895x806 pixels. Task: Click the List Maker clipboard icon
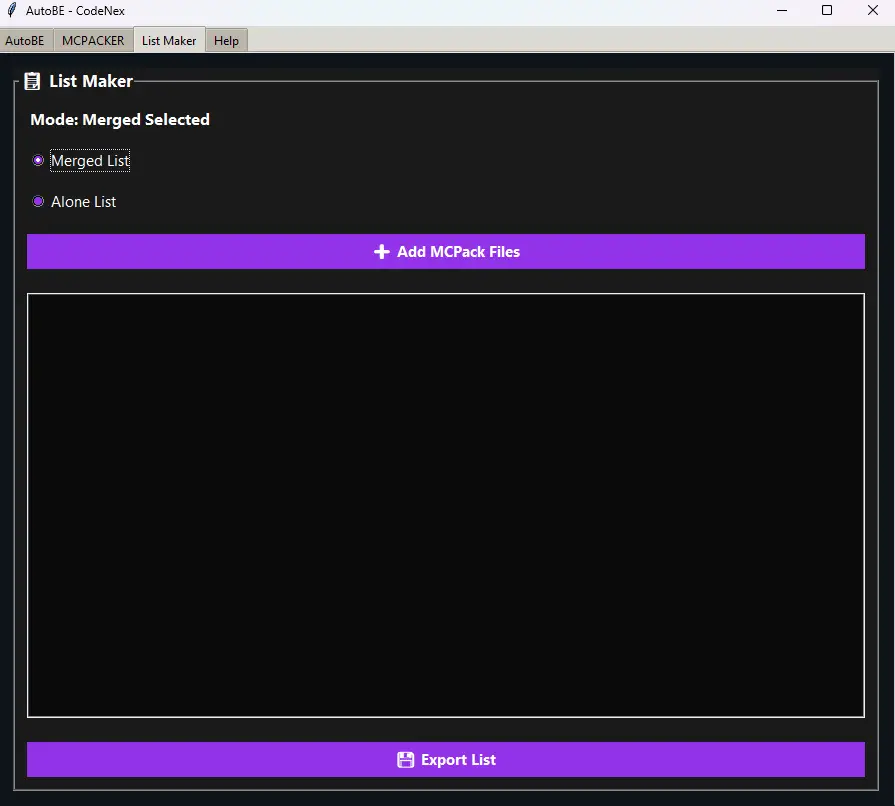(x=33, y=81)
